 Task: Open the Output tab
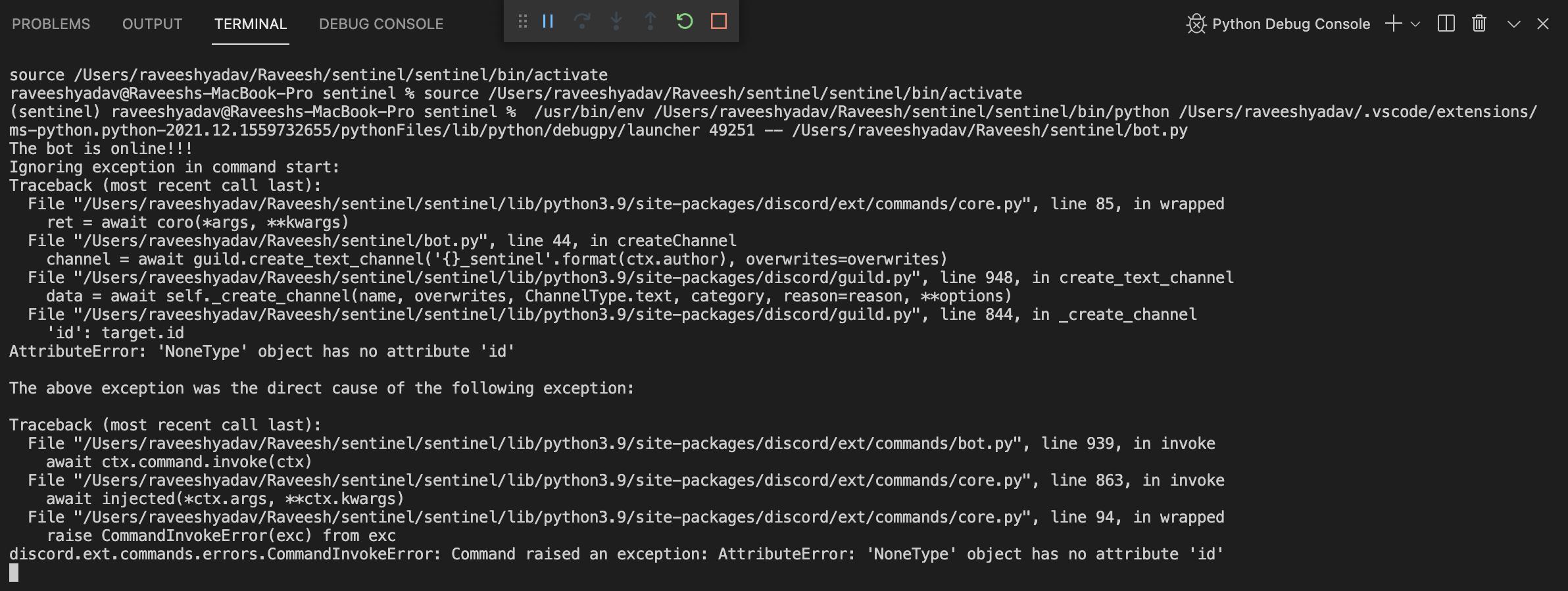pyautogui.click(x=152, y=24)
